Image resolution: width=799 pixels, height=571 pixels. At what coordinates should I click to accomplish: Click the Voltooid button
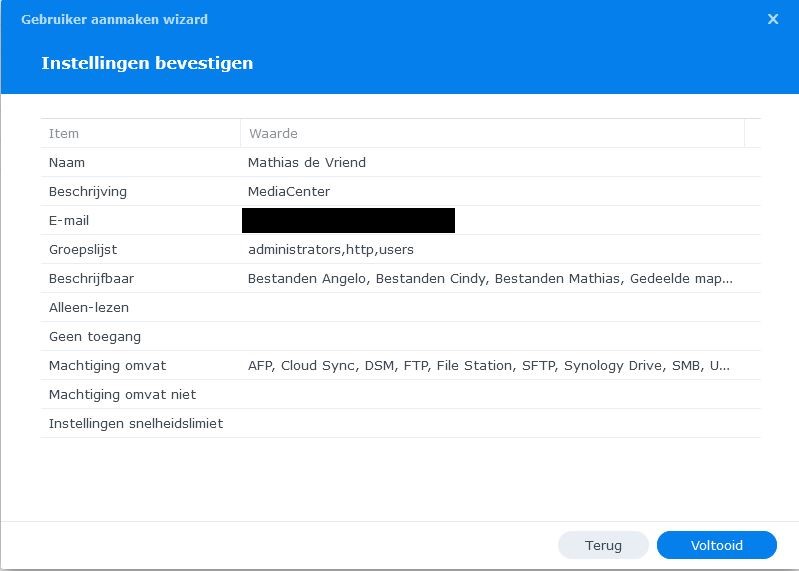click(716, 545)
